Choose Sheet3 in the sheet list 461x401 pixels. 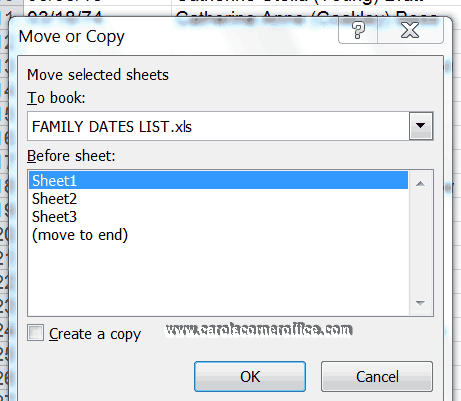(218, 217)
